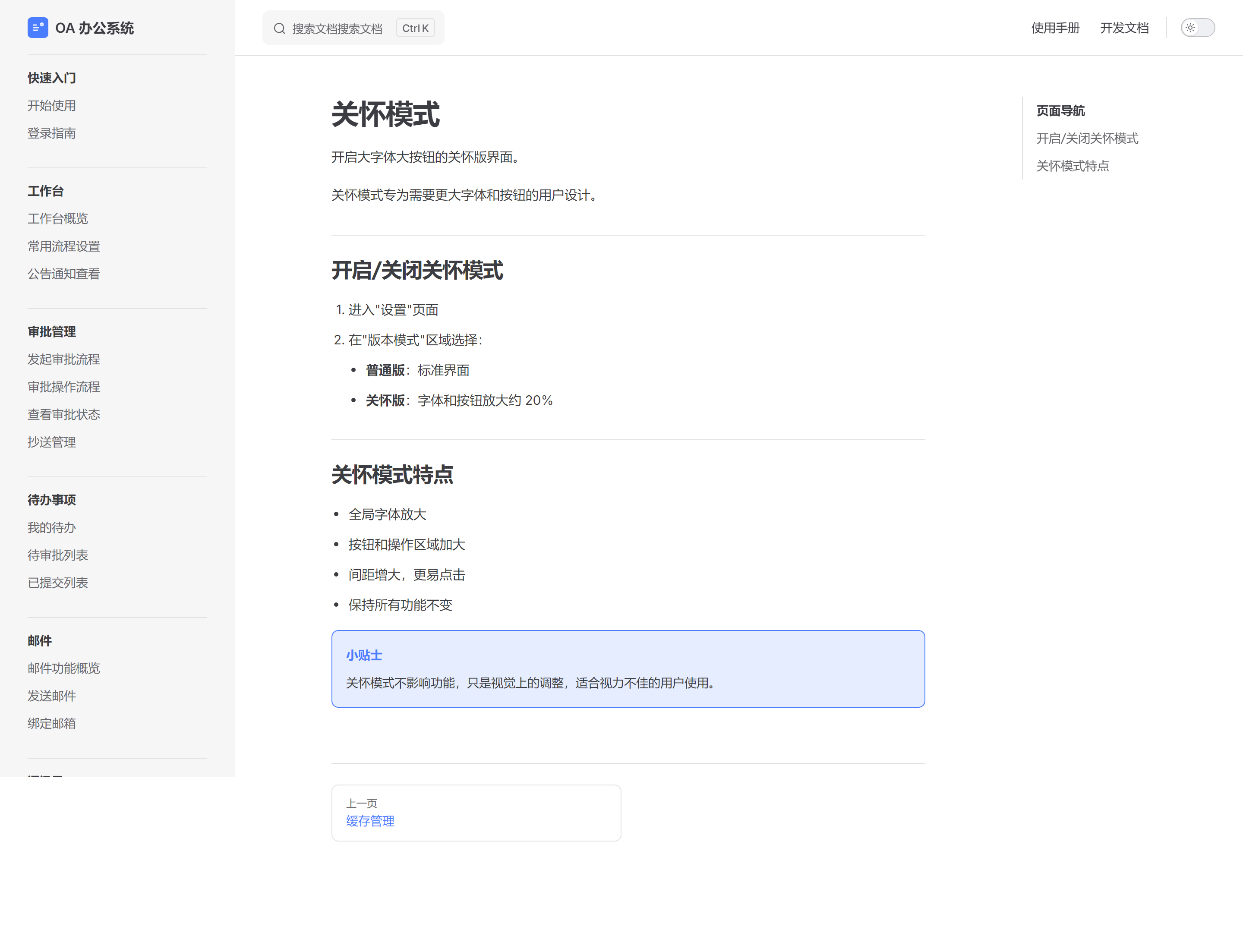The width and height of the screenshot is (1243, 952).
Task: Click the 关怀模式特点 section heading
Action: pyautogui.click(x=392, y=475)
